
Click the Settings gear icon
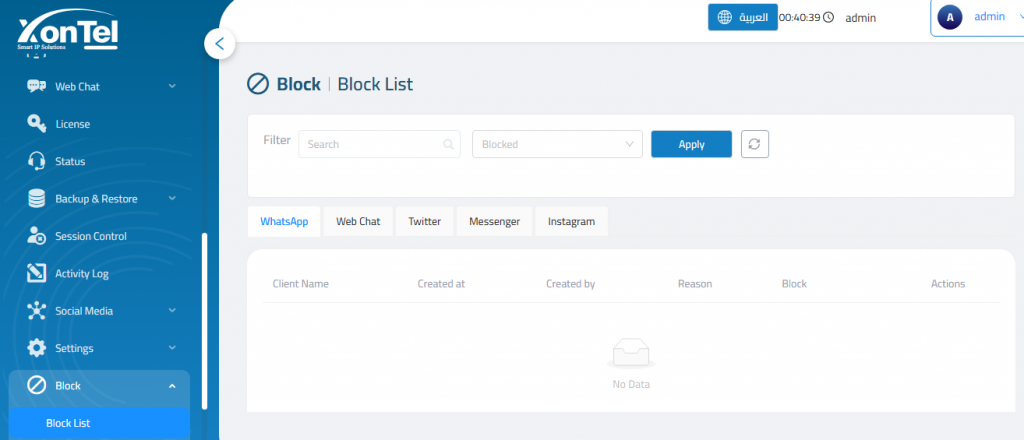point(37,348)
